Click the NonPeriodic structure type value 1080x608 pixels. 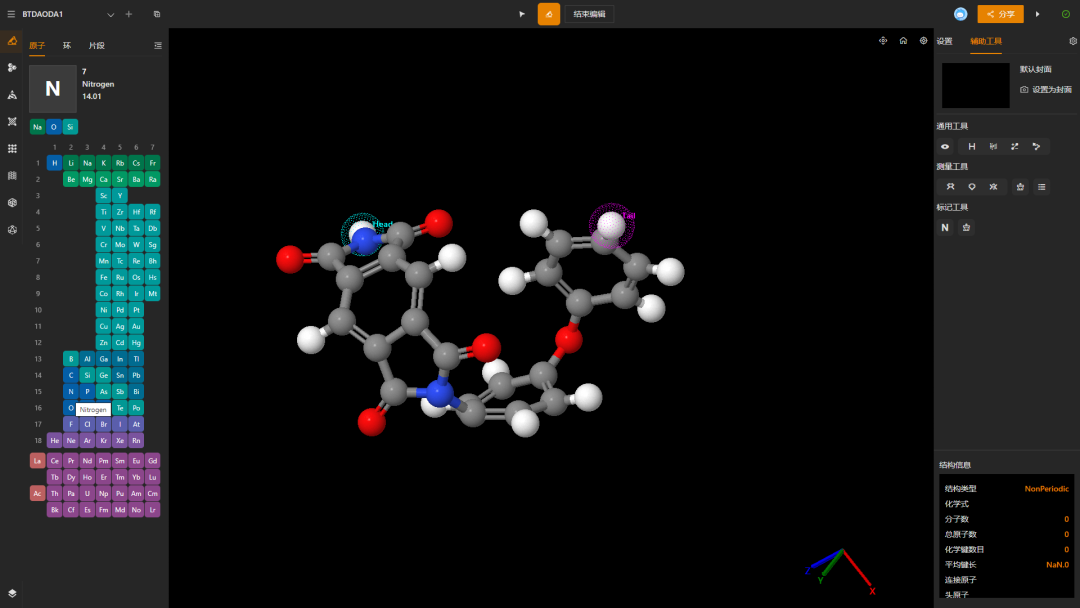click(x=1046, y=489)
